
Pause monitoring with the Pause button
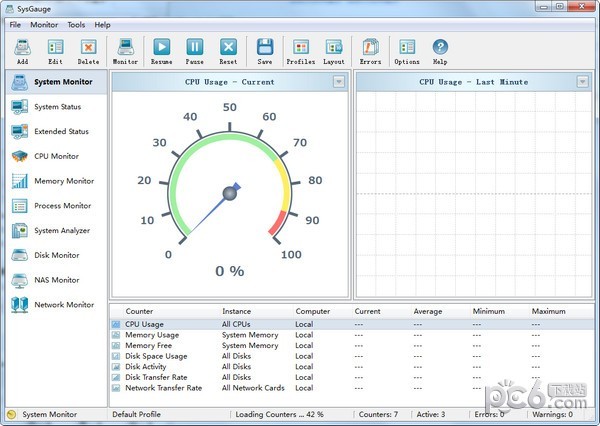click(x=195, y=51)
